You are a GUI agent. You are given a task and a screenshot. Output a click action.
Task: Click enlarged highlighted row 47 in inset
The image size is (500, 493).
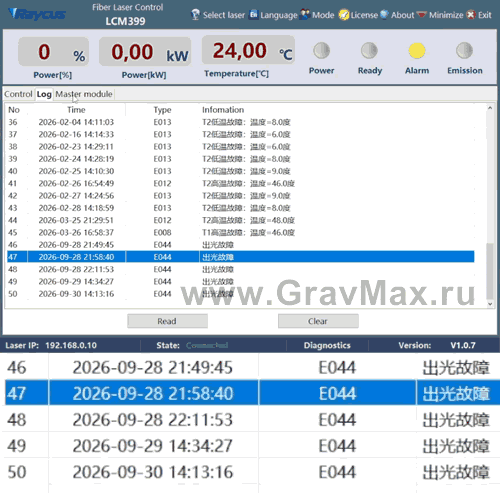point(252,393)
